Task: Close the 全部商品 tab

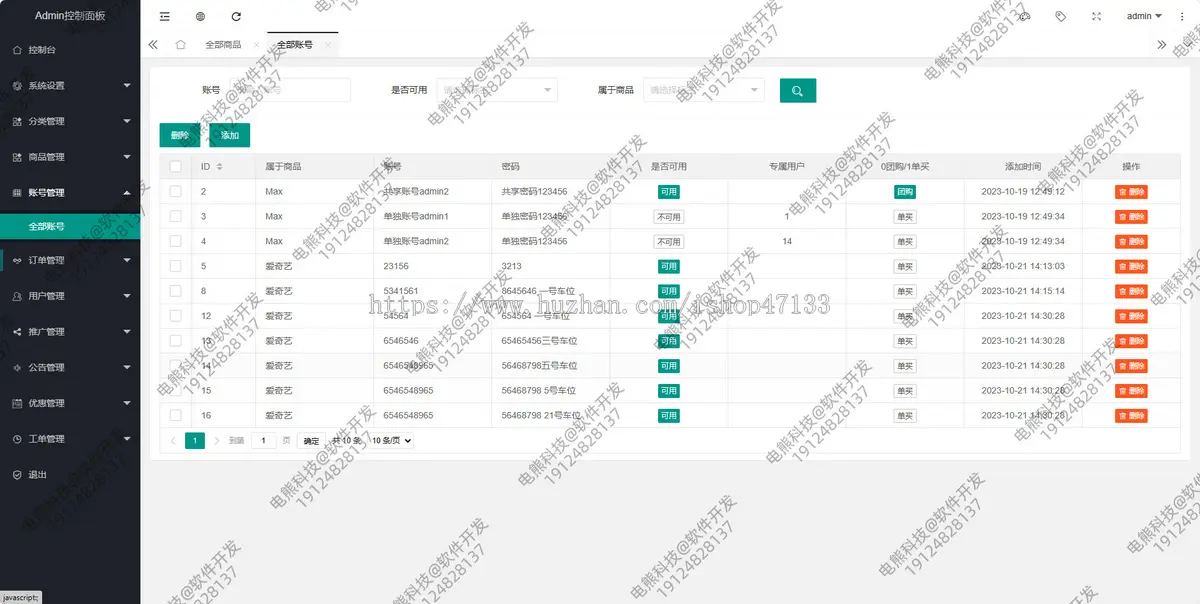Action: coord(257,45)
